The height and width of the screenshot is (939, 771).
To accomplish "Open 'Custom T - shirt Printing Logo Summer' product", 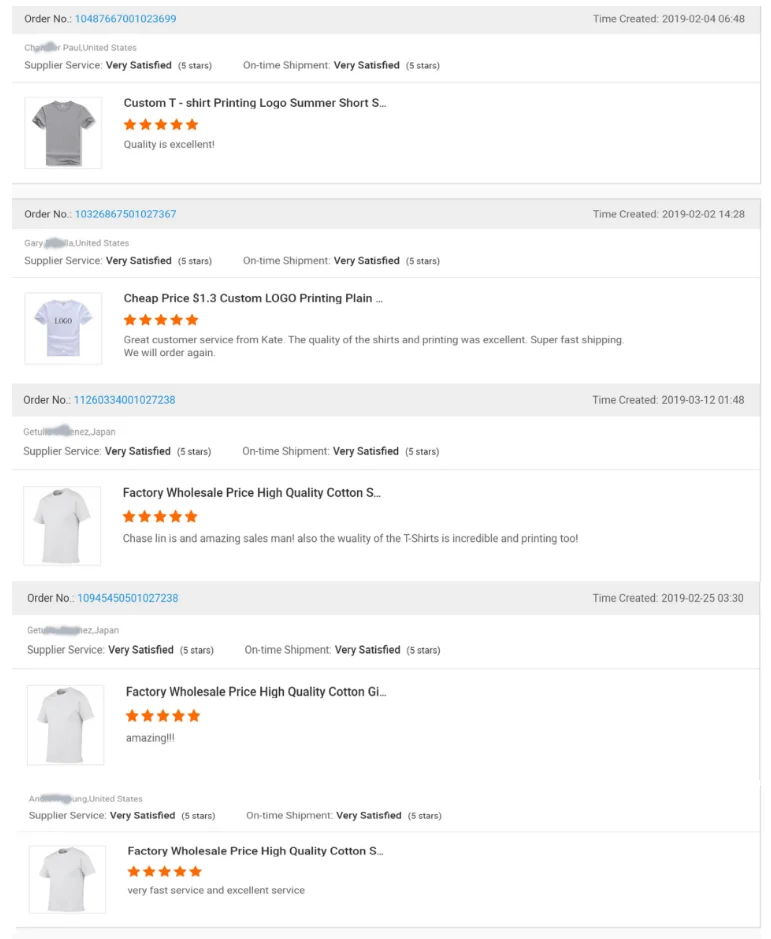I will pos(254,103).
